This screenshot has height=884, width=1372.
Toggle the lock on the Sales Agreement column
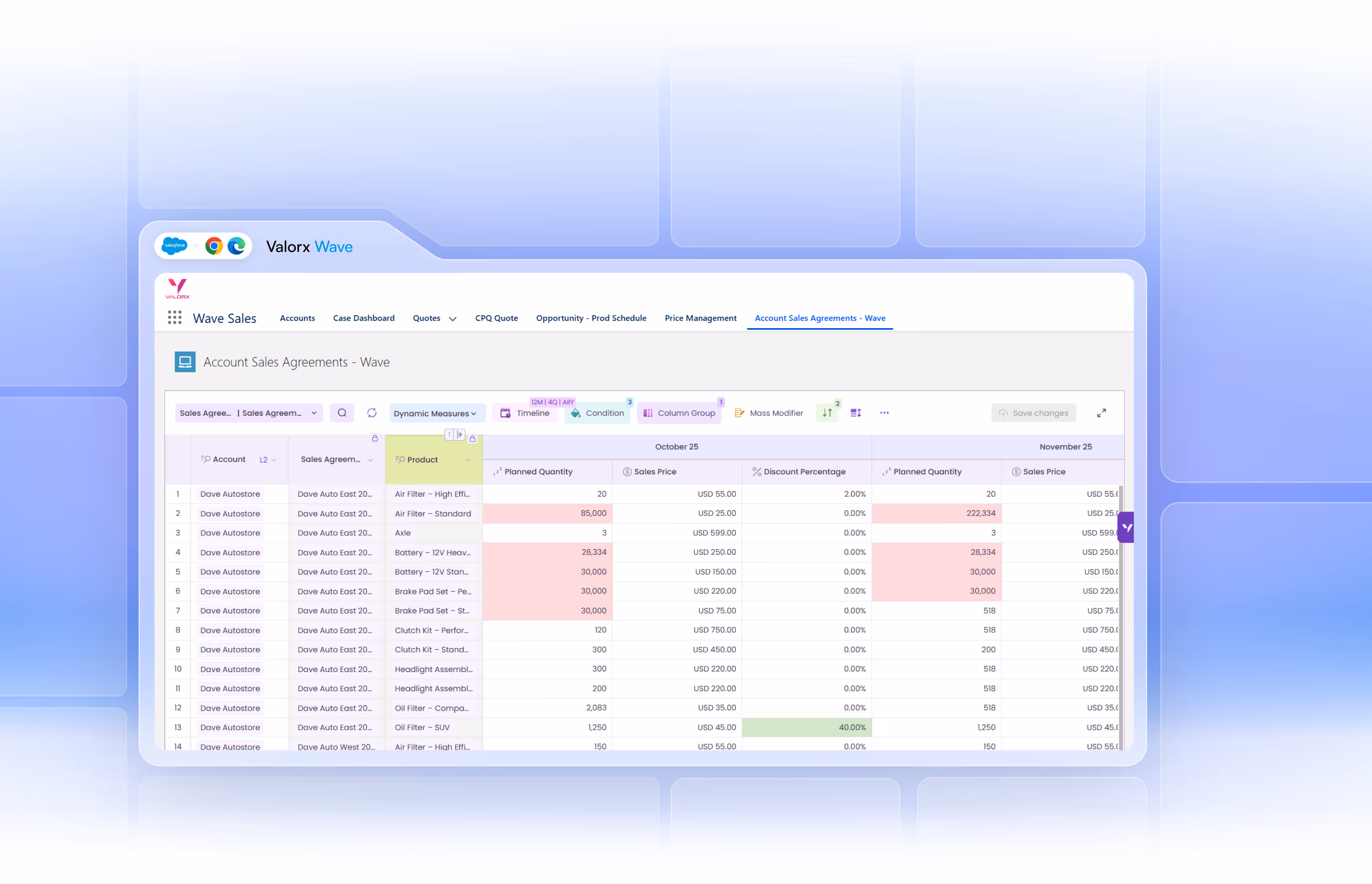click(375, 439)
